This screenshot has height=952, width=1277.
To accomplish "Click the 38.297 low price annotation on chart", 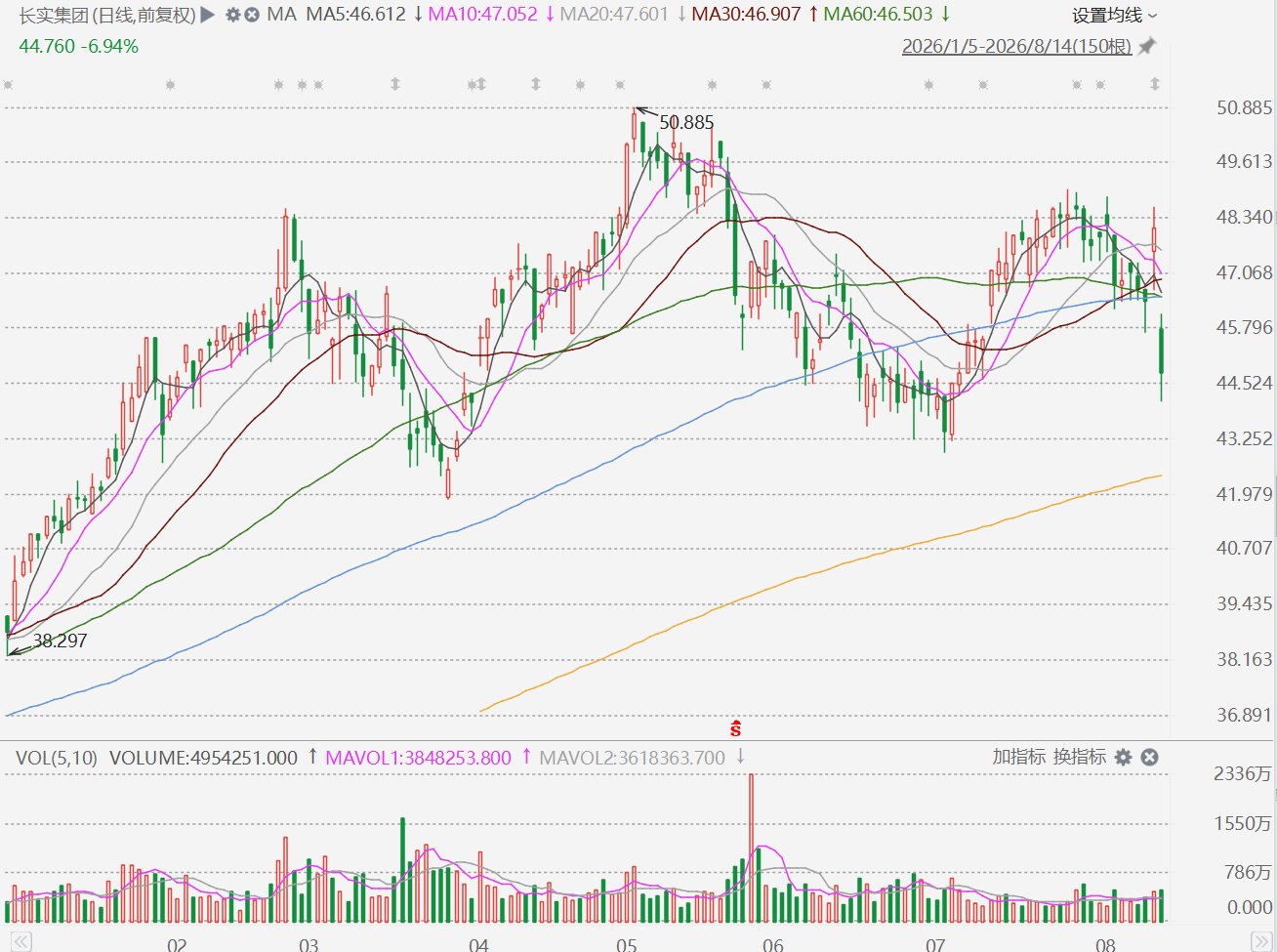I will pos(60,641).
